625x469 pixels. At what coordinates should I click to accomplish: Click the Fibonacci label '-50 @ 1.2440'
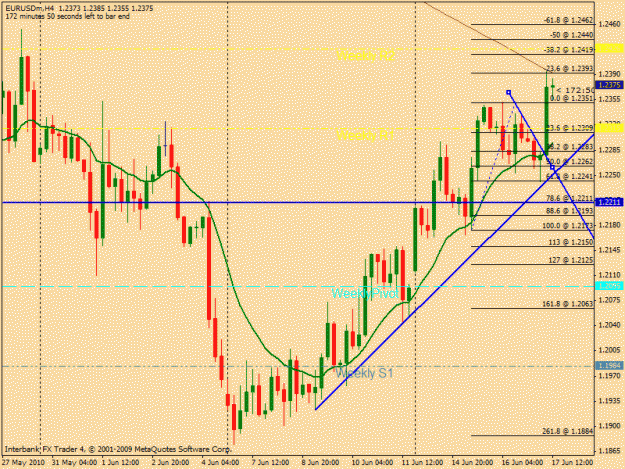tap(572, 35)
